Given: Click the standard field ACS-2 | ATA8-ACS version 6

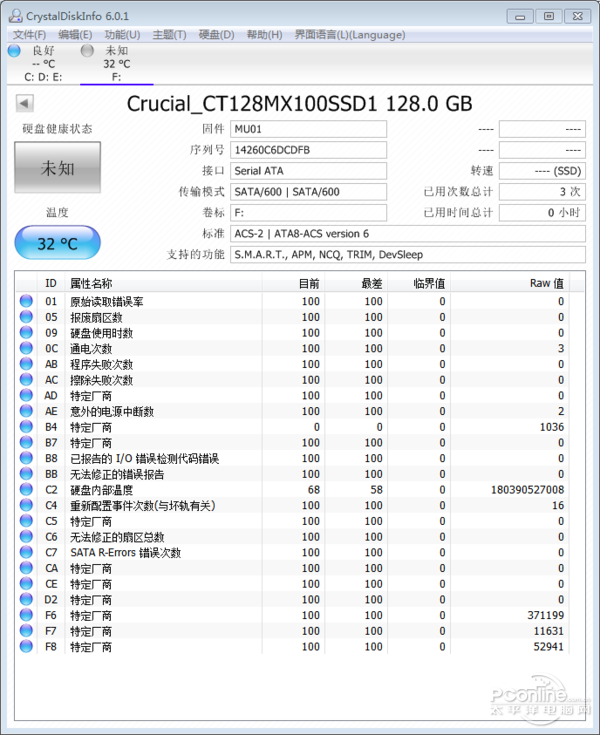Looking at the screenshot, I should click(408, 233).
